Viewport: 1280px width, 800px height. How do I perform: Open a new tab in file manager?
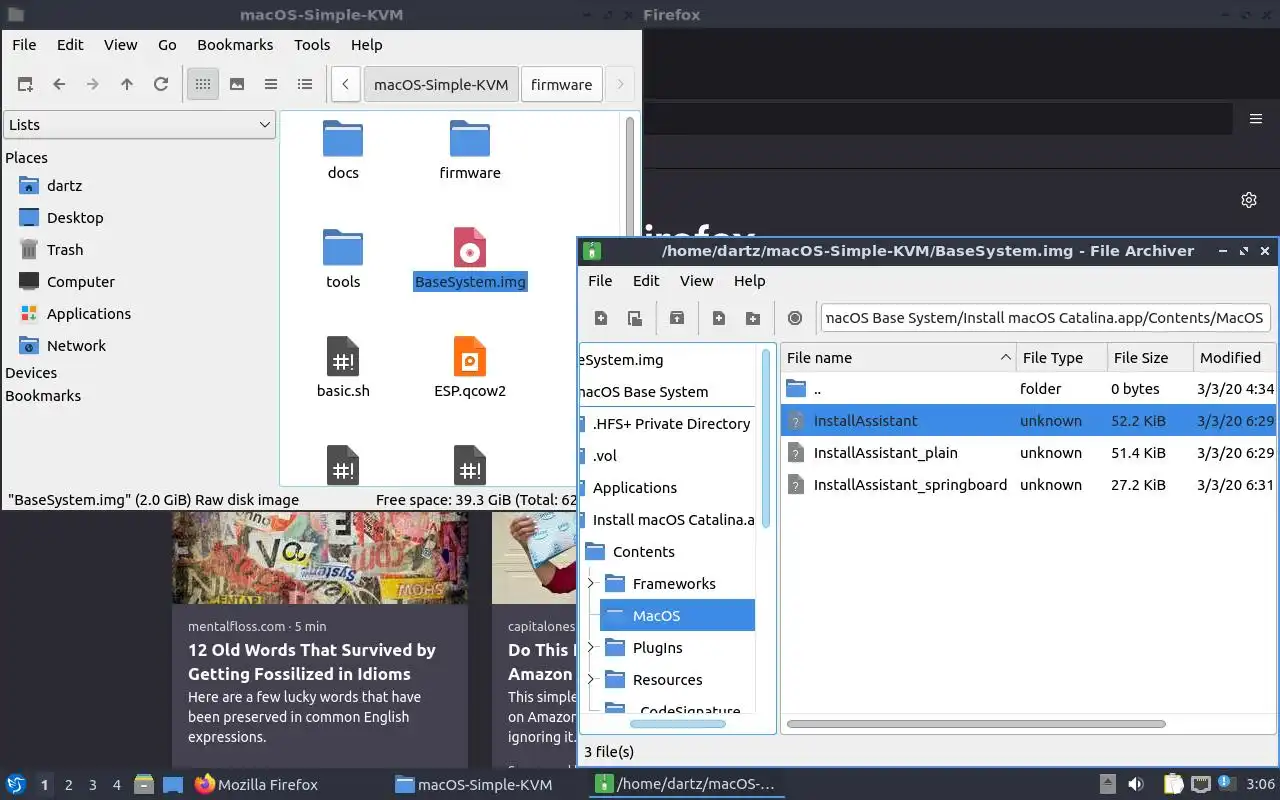(x=25, y=85)
